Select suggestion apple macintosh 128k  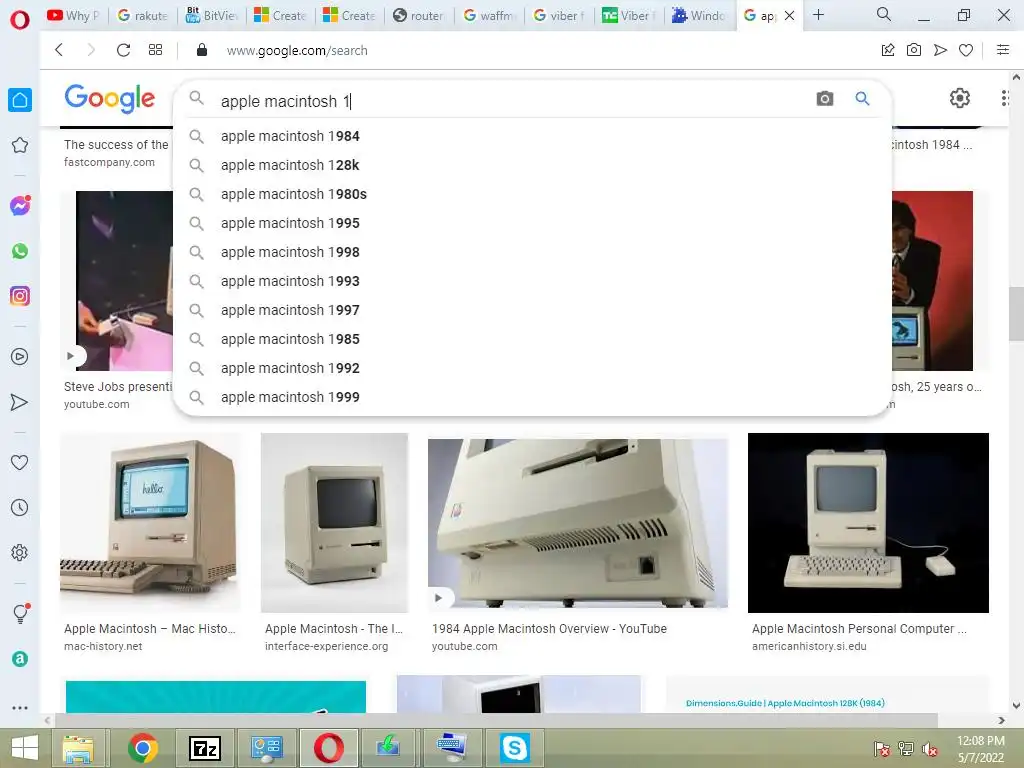(x=532, y=165)
